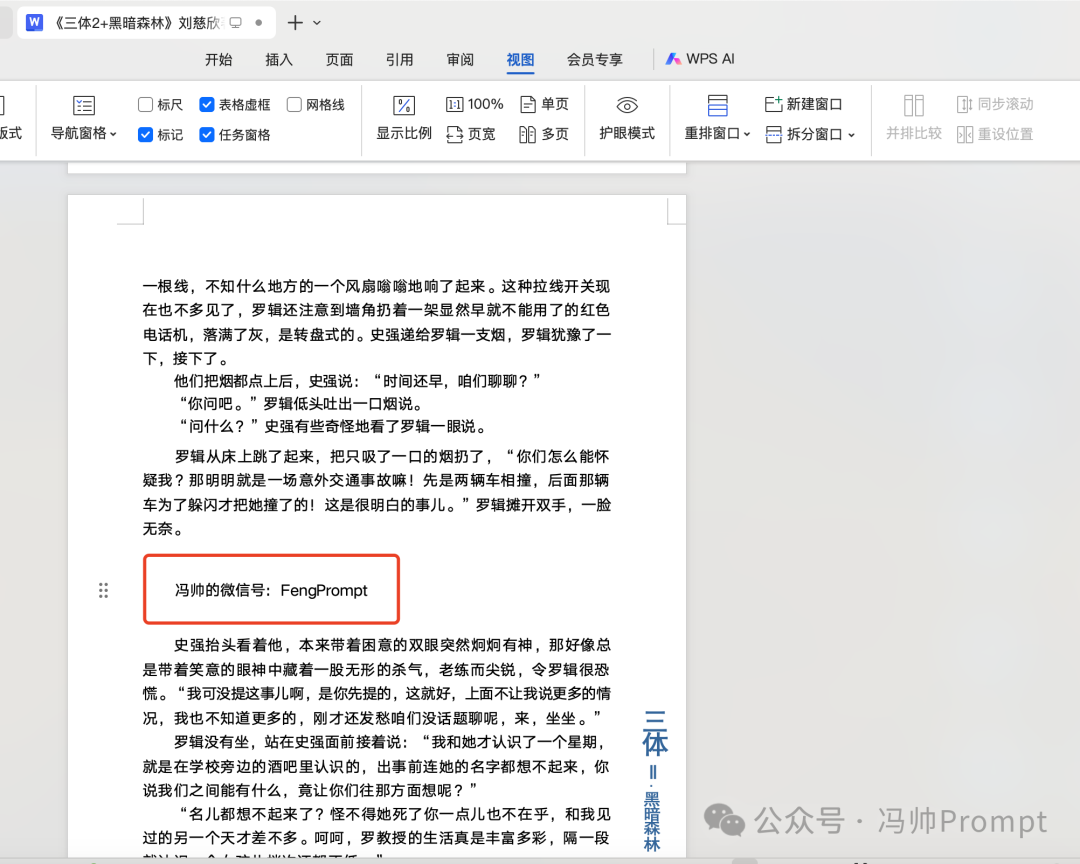Enable the 网格线 gridlines checkbox
This screenshot has width=1080, height=864.
pos(296,104)
